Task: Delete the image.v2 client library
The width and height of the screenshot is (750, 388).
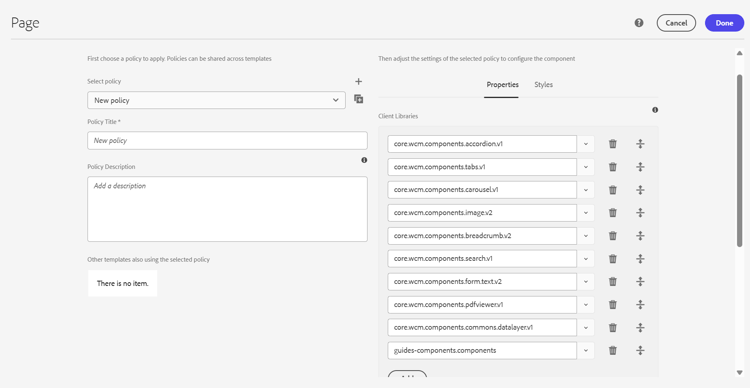Action: (x=613, y=212)
